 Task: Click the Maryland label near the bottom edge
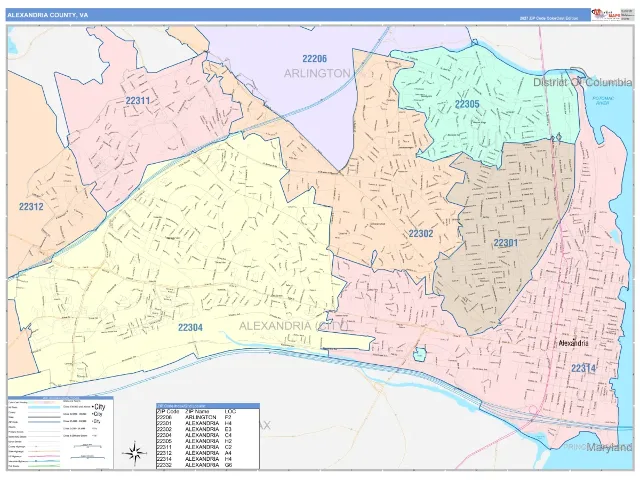(x=609, y=447)
